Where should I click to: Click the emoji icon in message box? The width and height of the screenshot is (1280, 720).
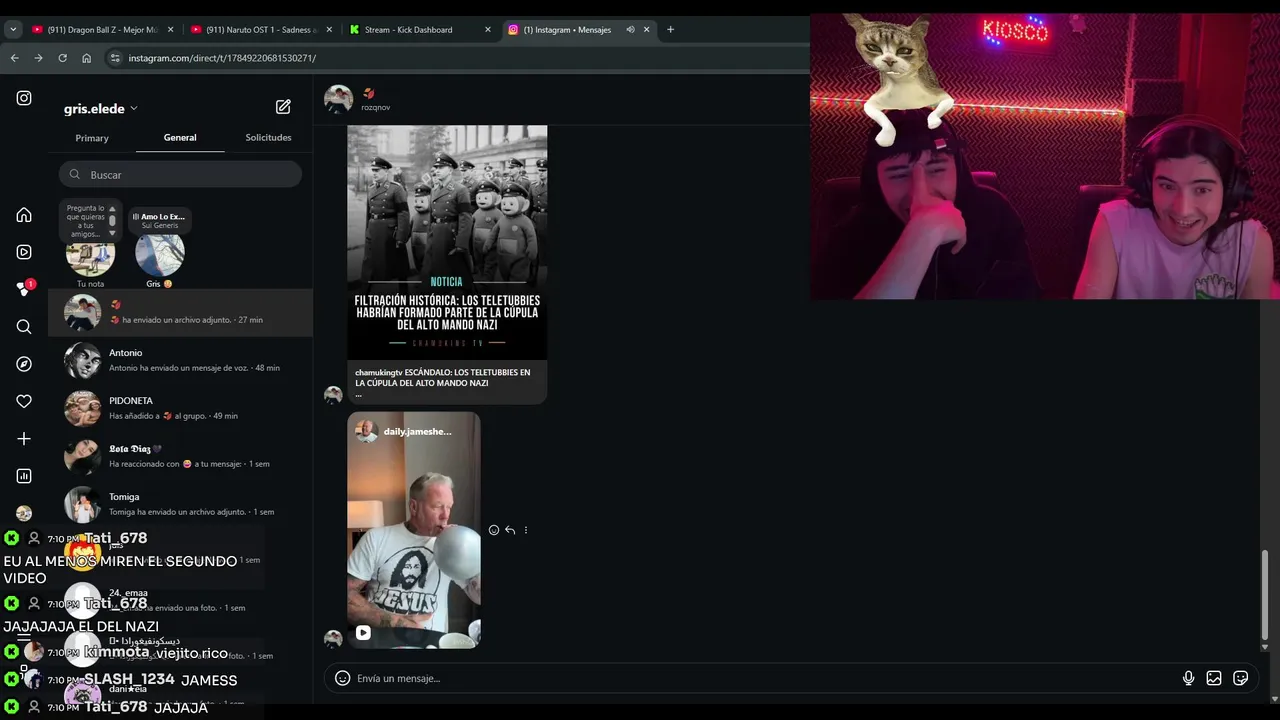[x=342, y=678]
